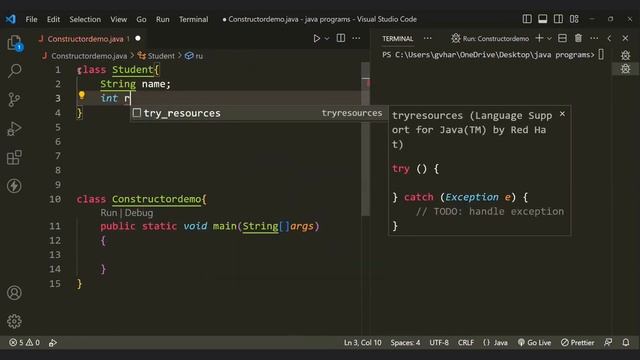Open the Extensions view
The width and height of the screenshot is (640, 360).
[14, 157]
